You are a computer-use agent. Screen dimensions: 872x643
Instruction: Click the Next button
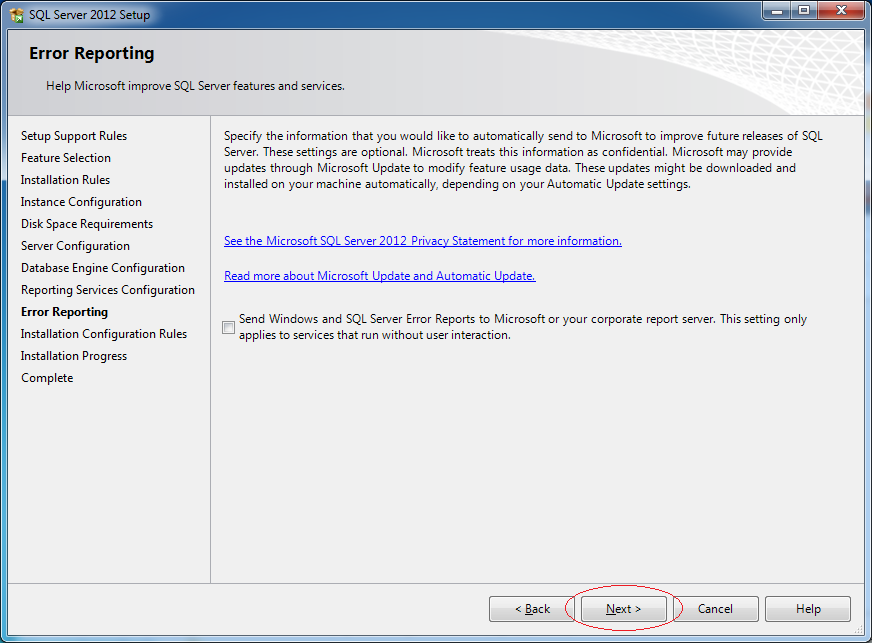pos(623,609)
